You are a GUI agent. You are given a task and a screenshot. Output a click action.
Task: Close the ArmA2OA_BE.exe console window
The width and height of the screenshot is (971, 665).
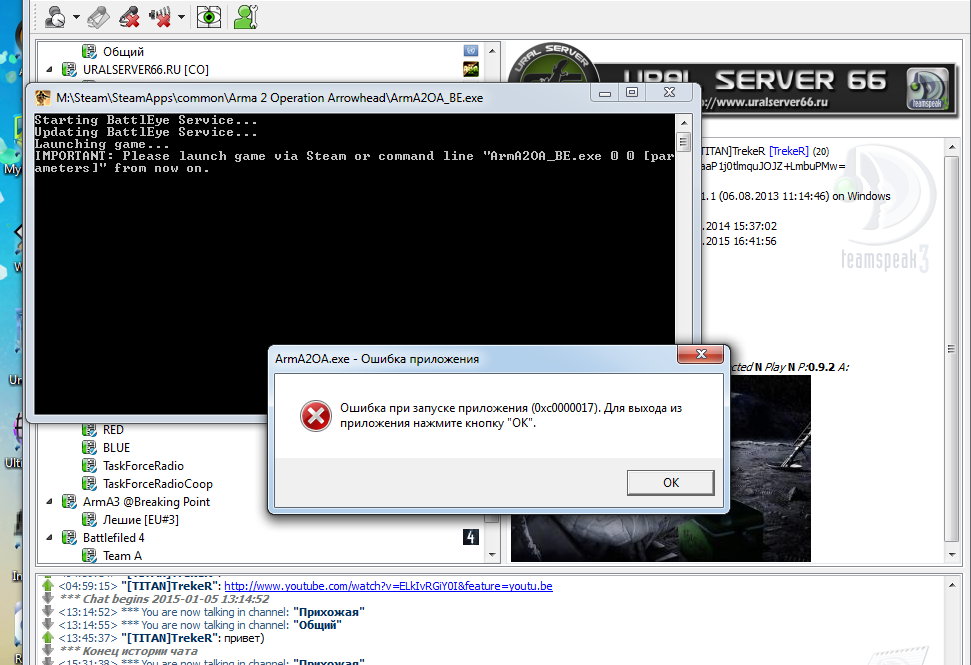(x=669, y=93)
